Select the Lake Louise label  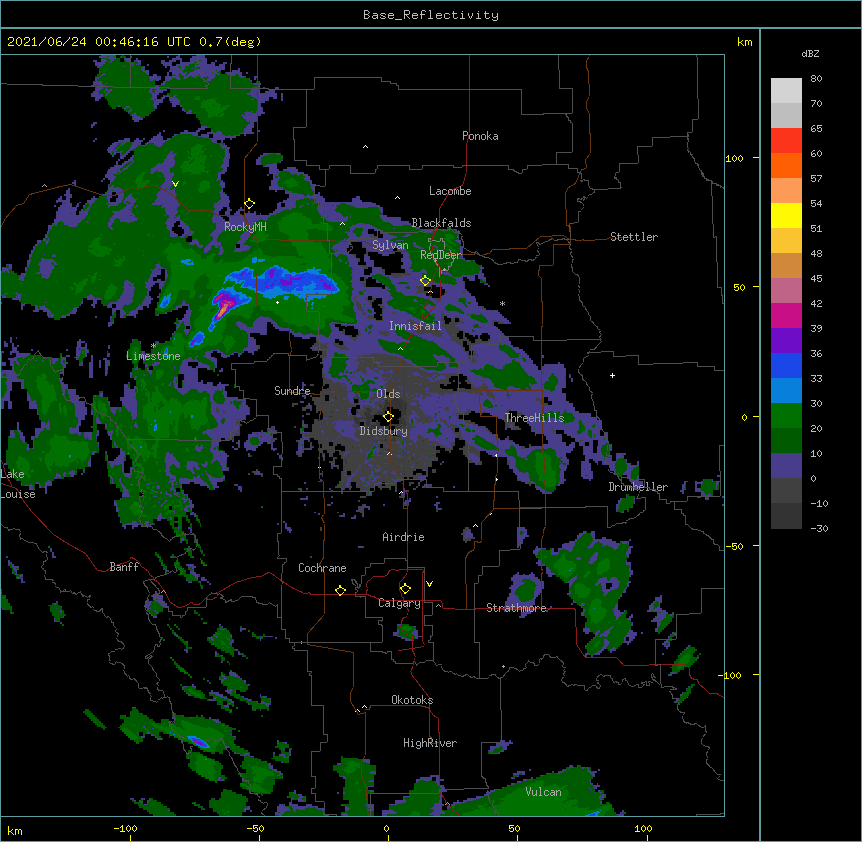(x=18, y=484)
